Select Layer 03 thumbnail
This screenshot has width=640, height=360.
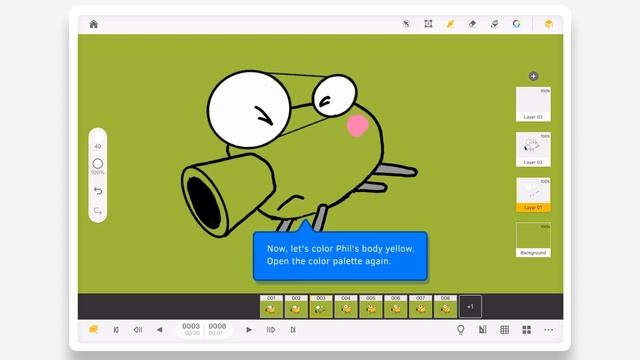tap(533, 104)
